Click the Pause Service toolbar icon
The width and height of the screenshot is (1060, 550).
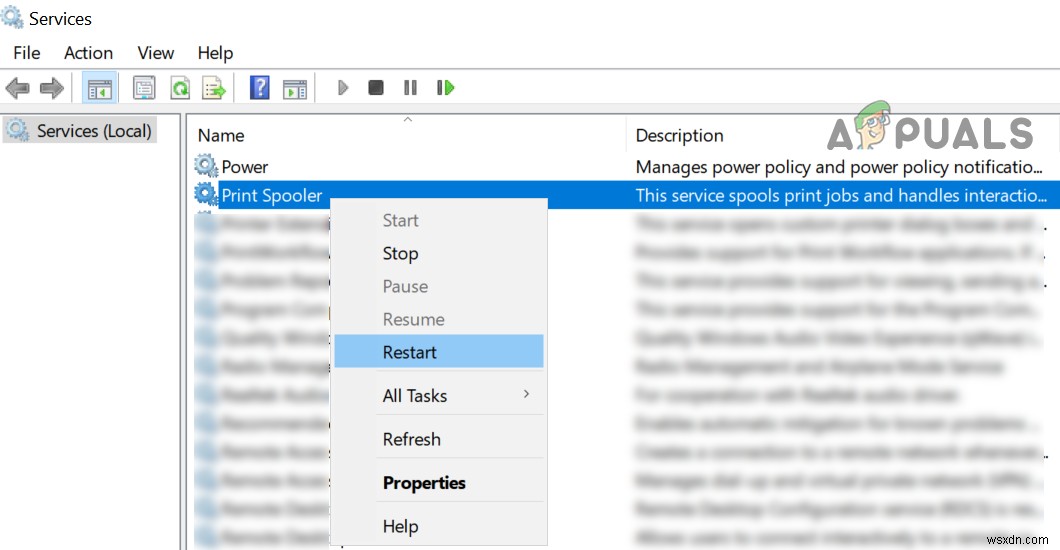click(410, 88)
